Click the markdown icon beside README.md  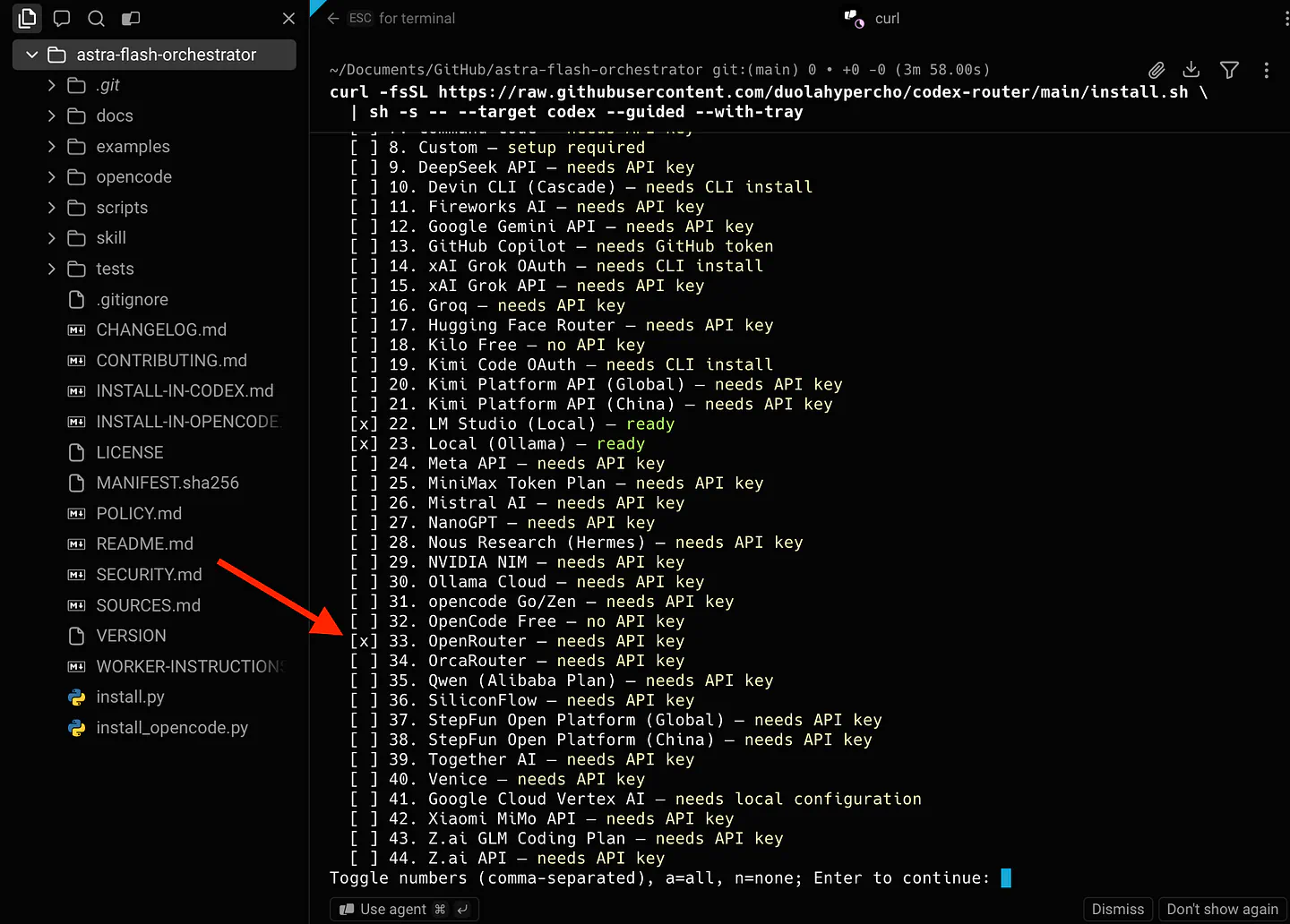[x=77, y=543]
